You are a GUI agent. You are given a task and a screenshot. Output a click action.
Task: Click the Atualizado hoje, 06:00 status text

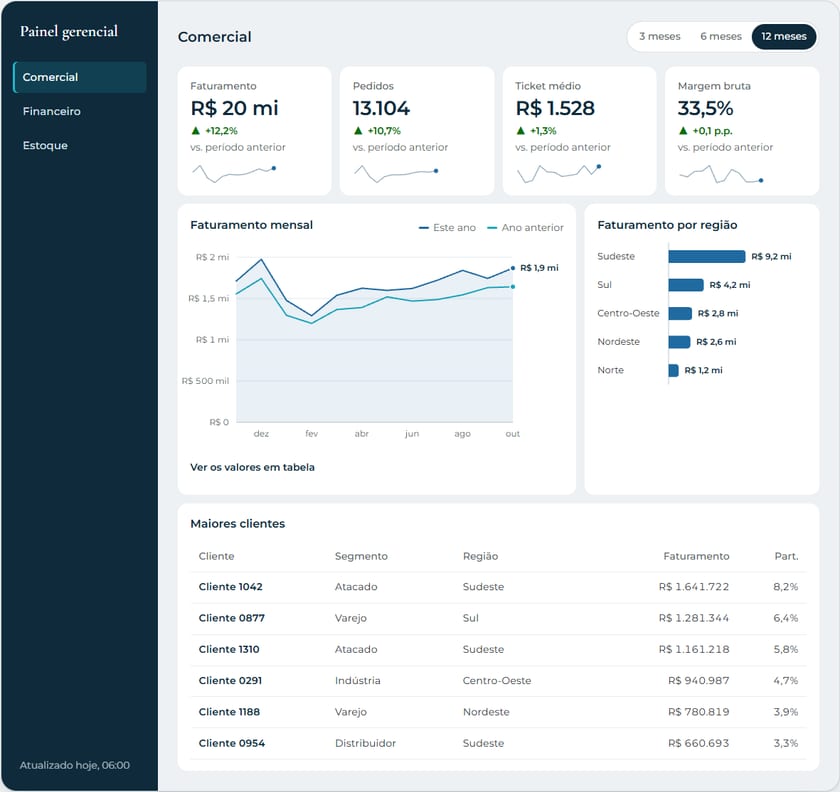click(x=74, y=765)
